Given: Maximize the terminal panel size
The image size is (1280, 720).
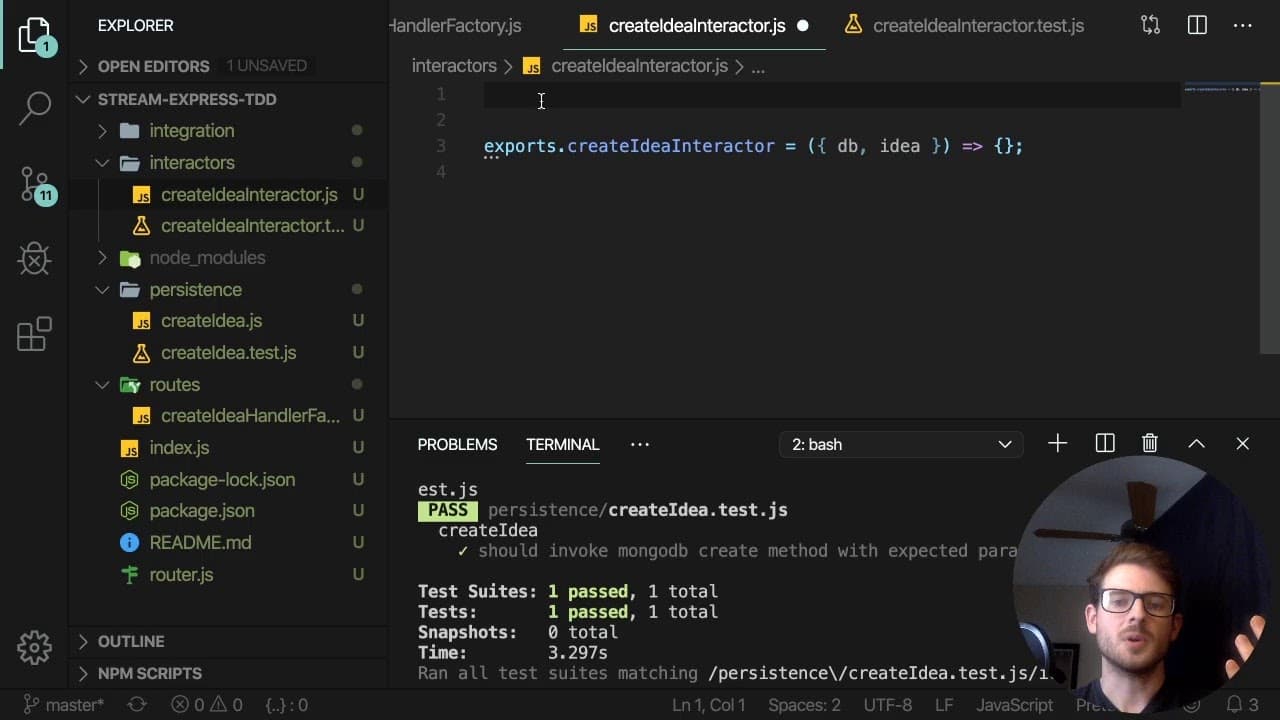Looking at the screenshot, I should [x=1196, y=444].
